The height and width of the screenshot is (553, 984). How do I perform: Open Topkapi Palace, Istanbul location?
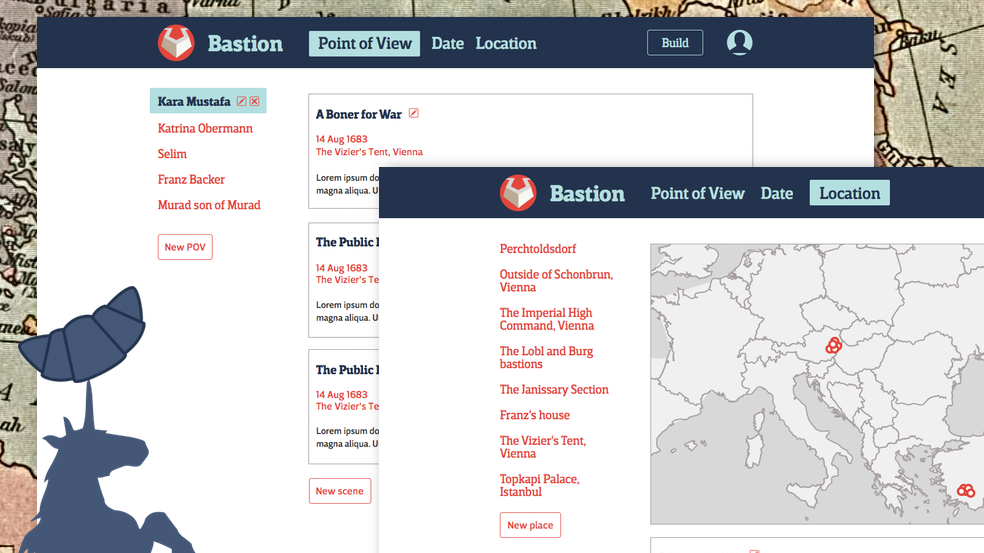click(540, 485)
